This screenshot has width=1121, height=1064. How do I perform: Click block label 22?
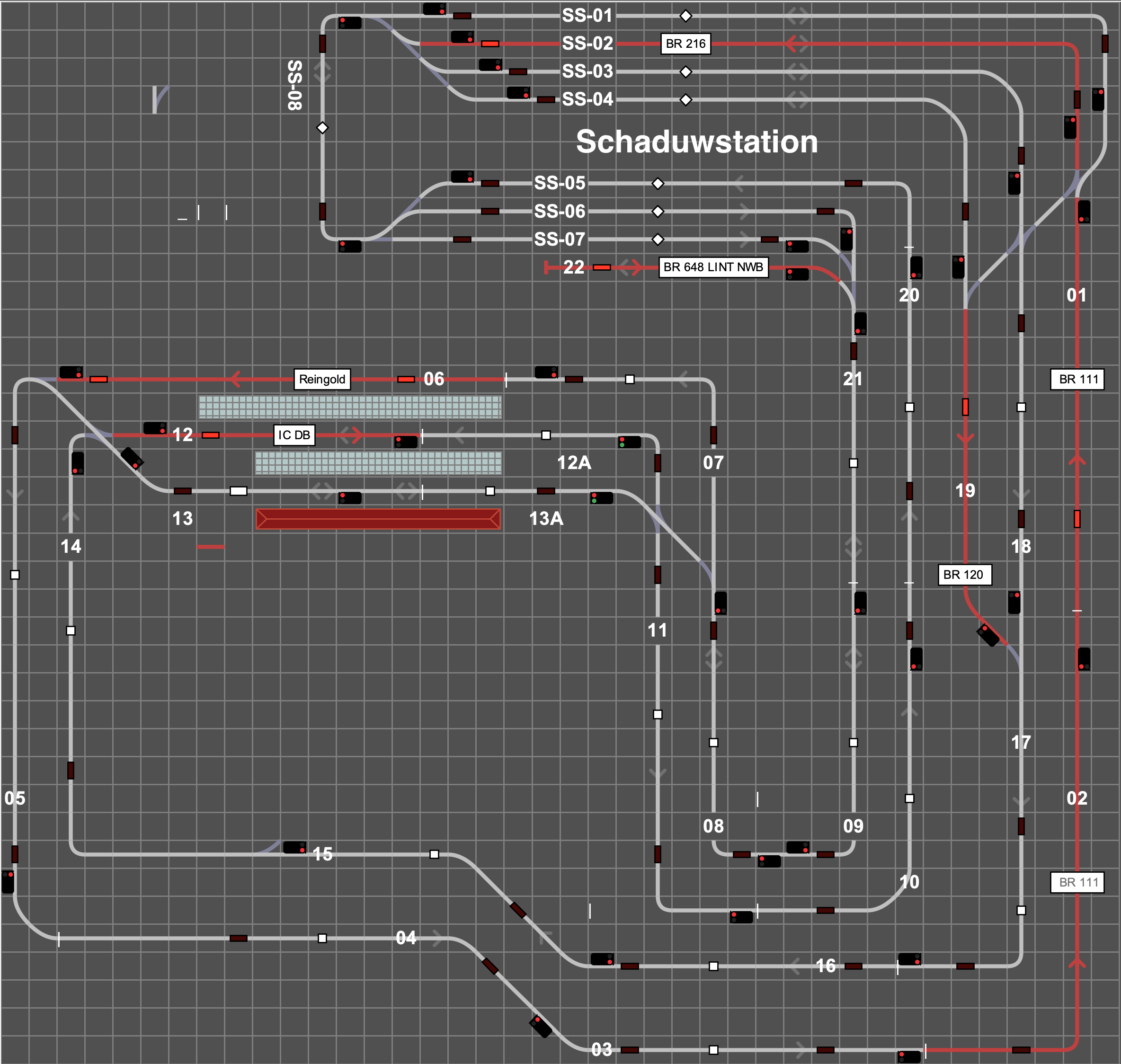point(574,267)
